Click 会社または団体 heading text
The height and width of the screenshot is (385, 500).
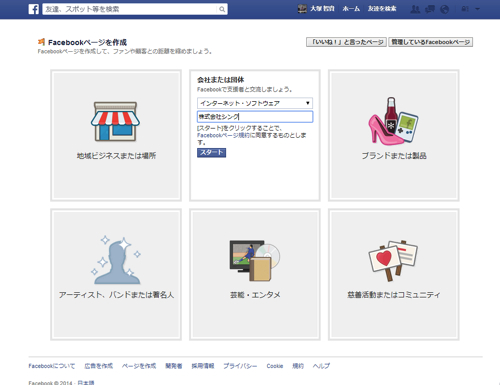click(x=220, y=80)
